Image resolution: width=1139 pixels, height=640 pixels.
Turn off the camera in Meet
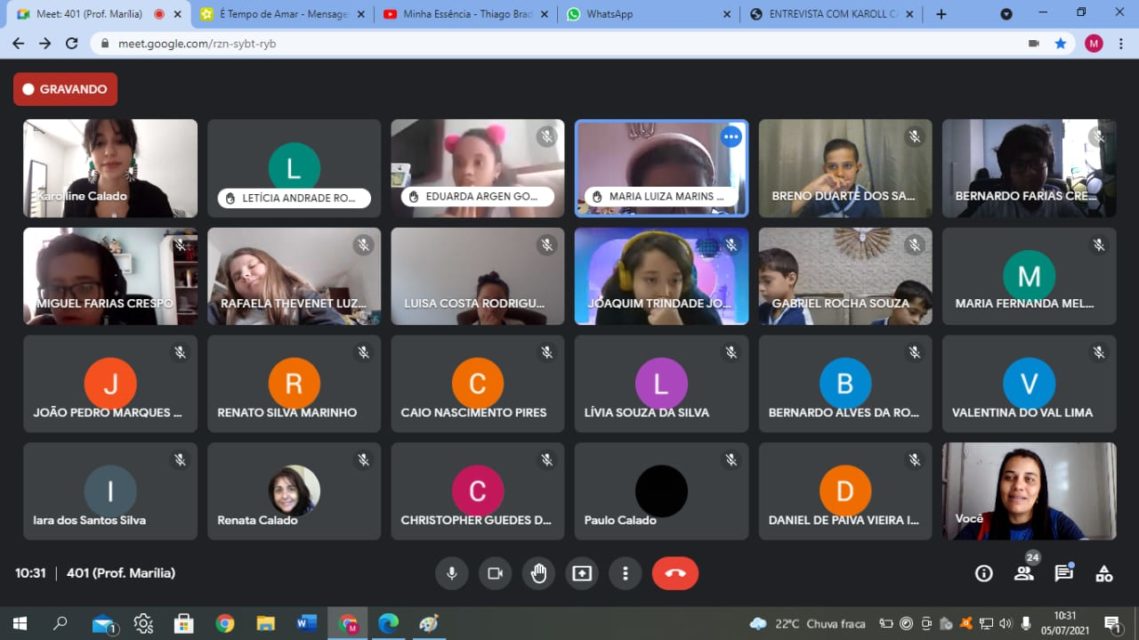click(495, 573)
